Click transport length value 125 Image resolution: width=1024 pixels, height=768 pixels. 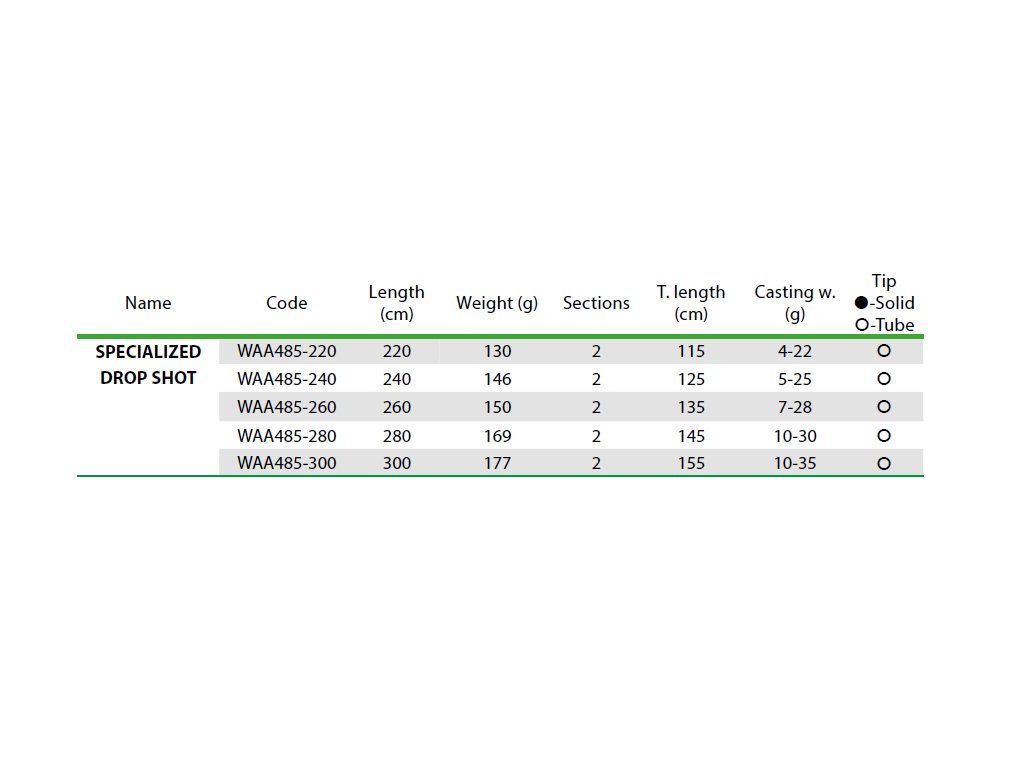pos(691,379)
